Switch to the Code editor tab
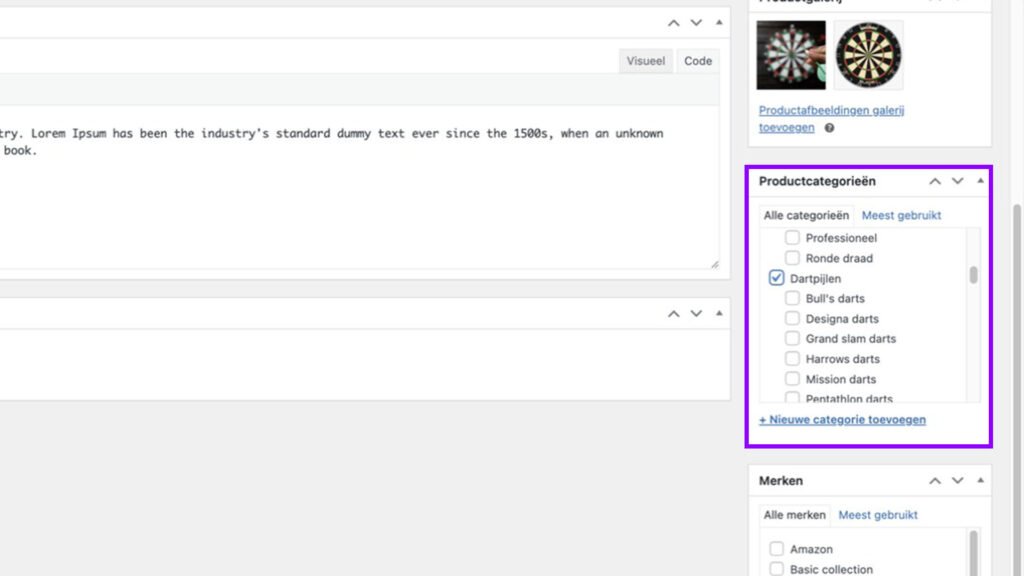 697,60
